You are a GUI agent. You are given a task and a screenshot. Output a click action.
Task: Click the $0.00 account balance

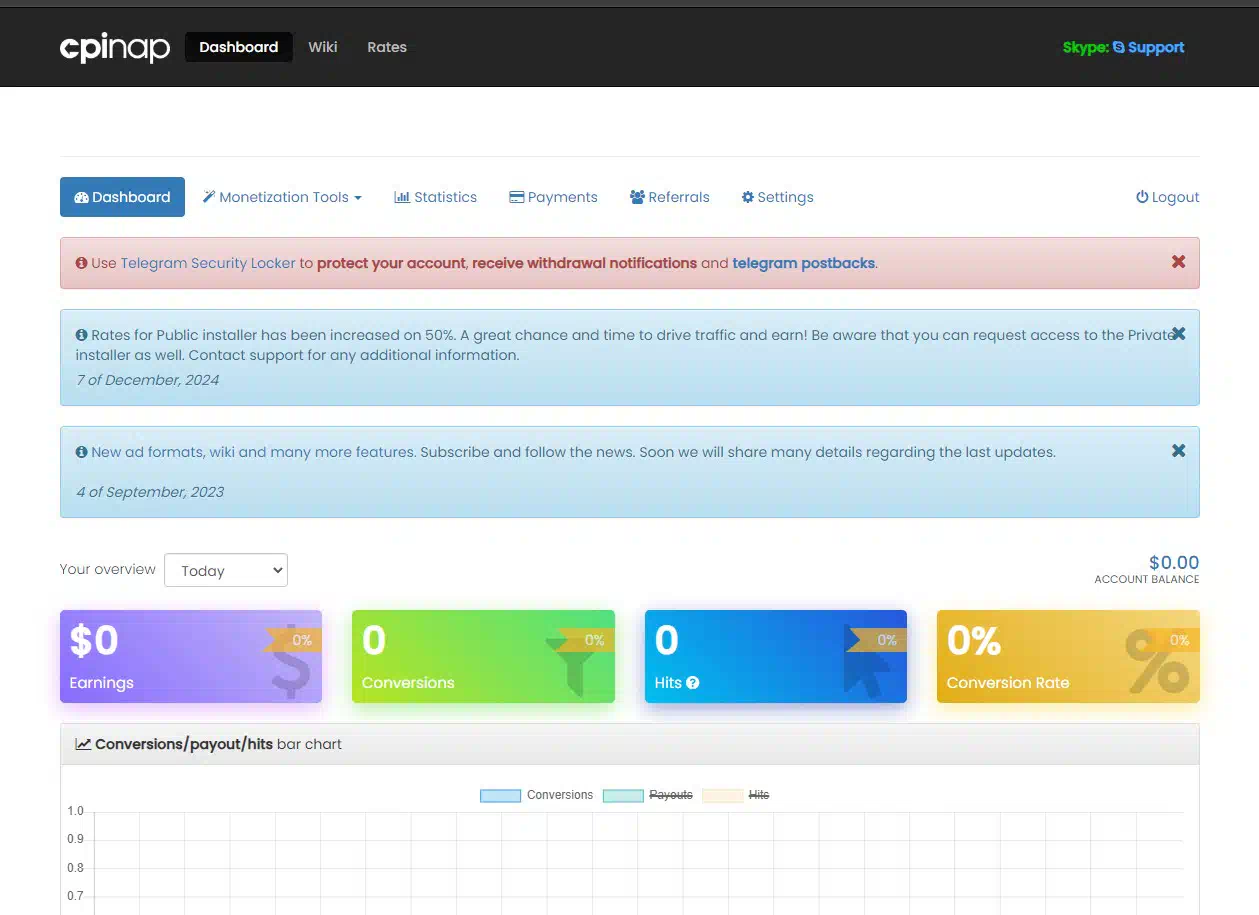[x=1174, y=562]
